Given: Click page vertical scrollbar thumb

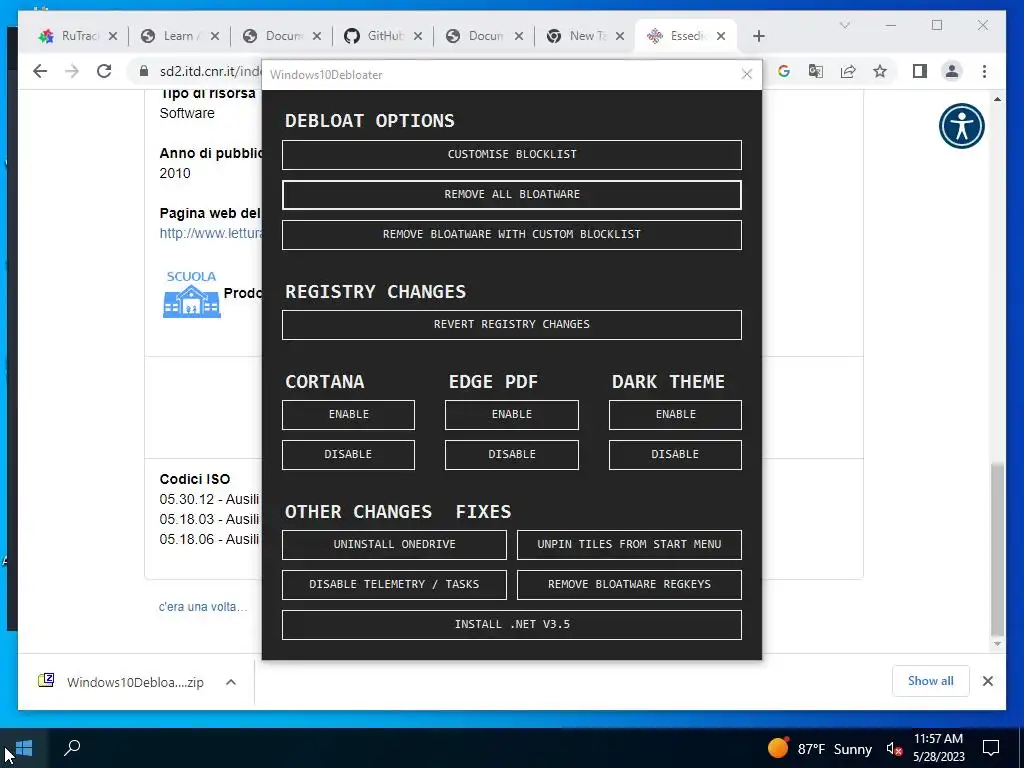Looking at the screenshot, I should click(997, 549).
